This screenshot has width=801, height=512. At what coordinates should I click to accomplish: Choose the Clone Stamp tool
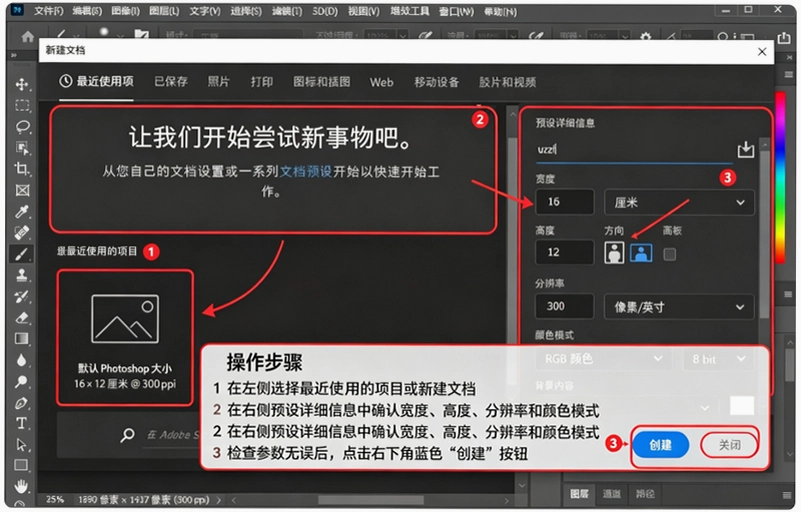click(x=21, y=275)
